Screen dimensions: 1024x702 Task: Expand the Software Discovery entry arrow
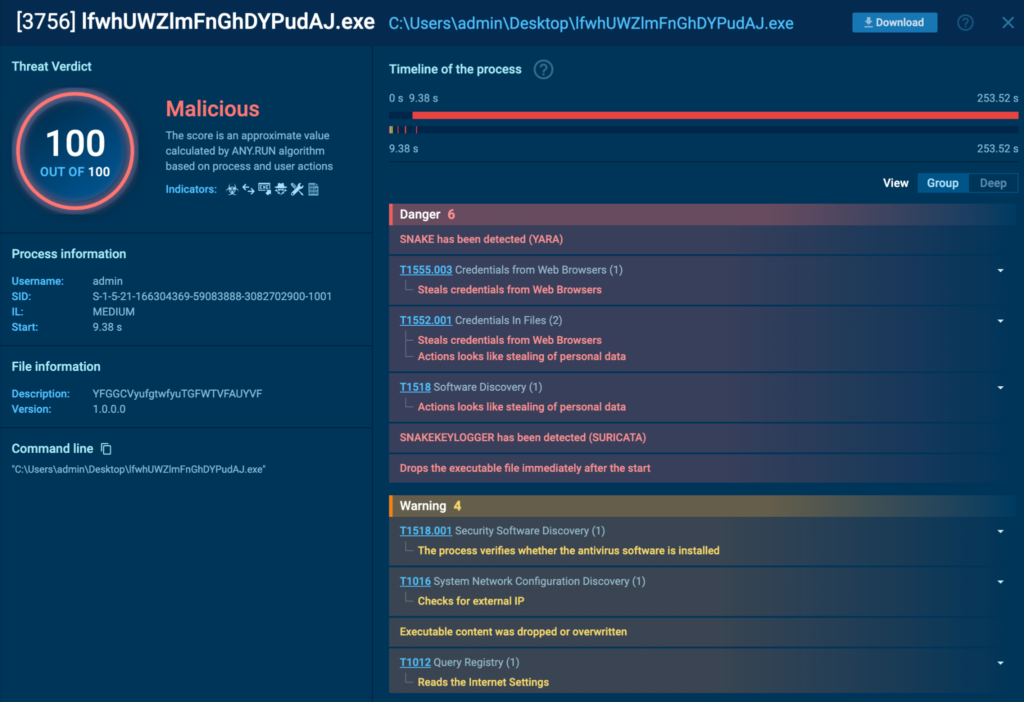point(1000,387)
